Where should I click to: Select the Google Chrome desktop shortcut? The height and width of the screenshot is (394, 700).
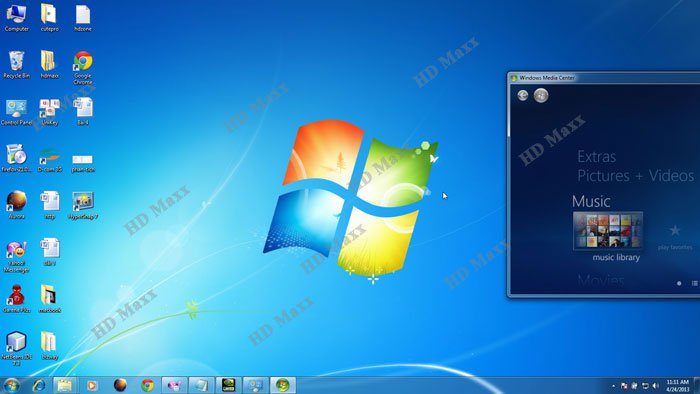83,68
